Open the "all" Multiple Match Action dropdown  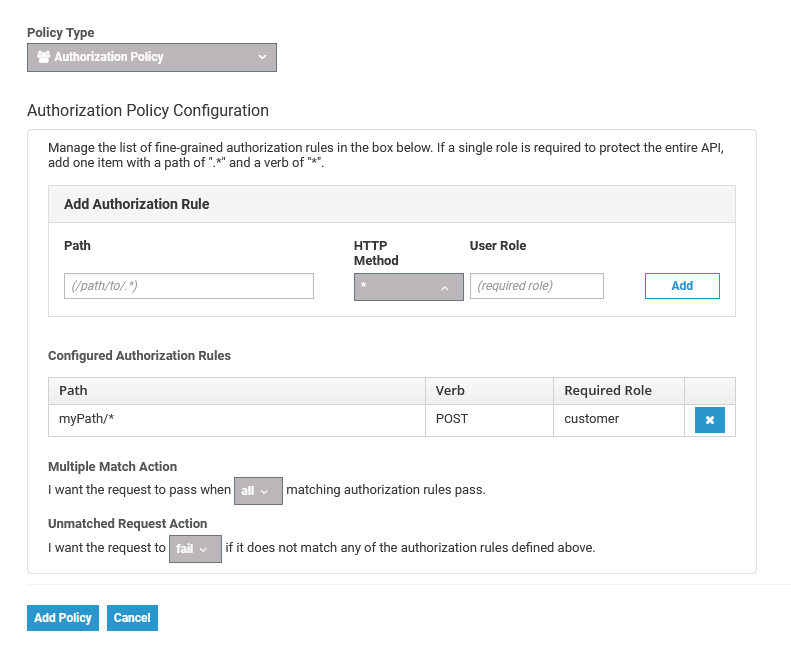258,491
